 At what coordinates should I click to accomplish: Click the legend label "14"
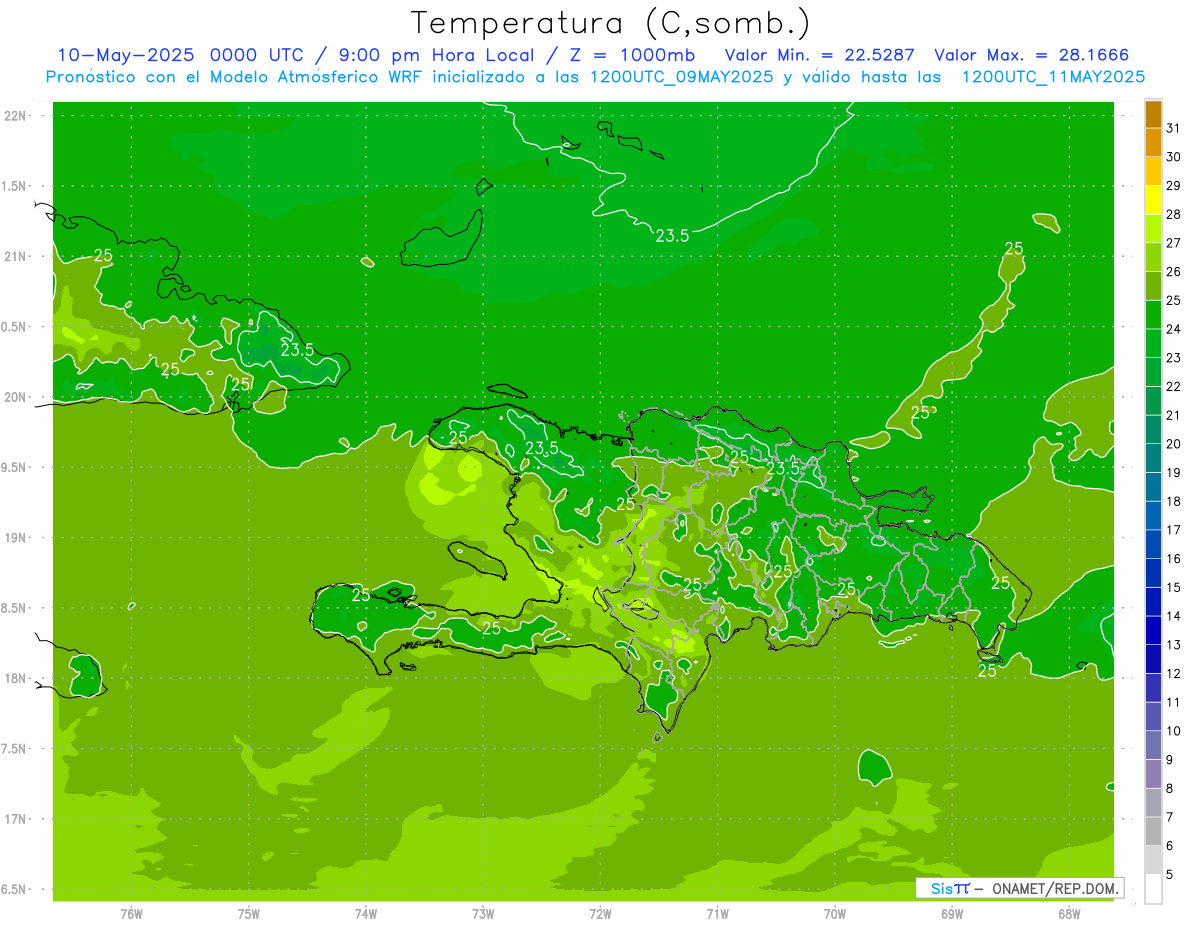pyautogui.click(x=1174, y=616)
